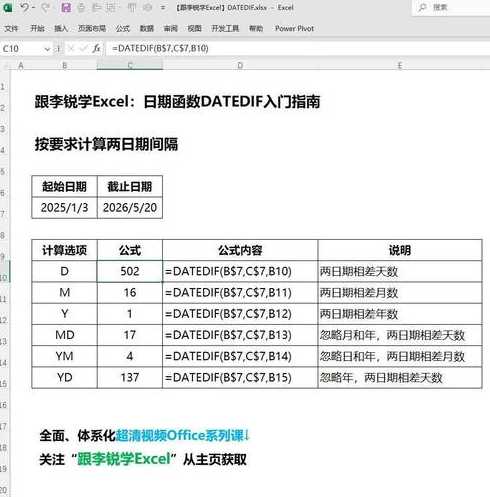Select end date cell 2026/5/20

pos(130,208)
